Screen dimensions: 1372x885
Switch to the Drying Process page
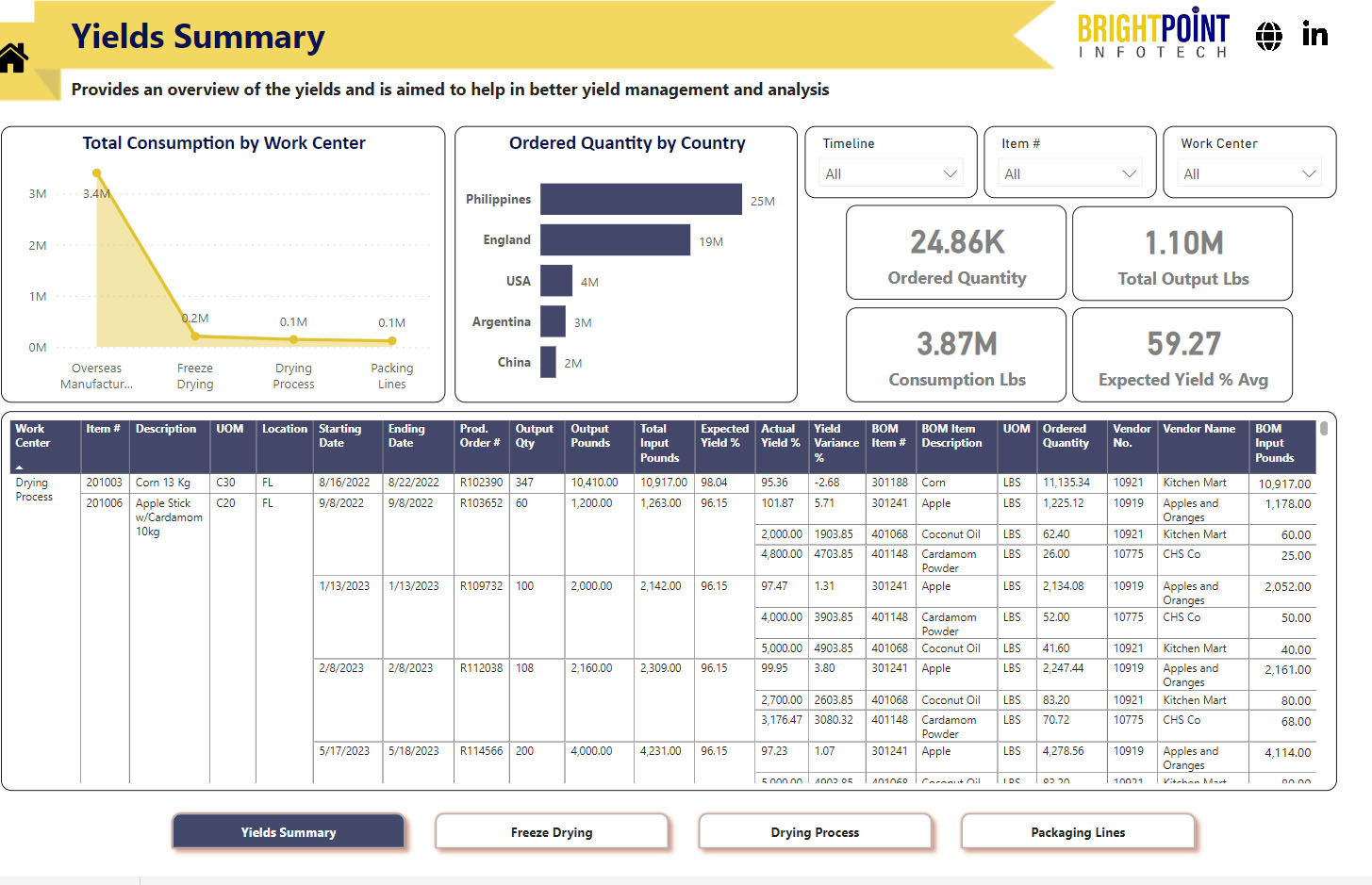pyautogui.click(x=815, y=832)
